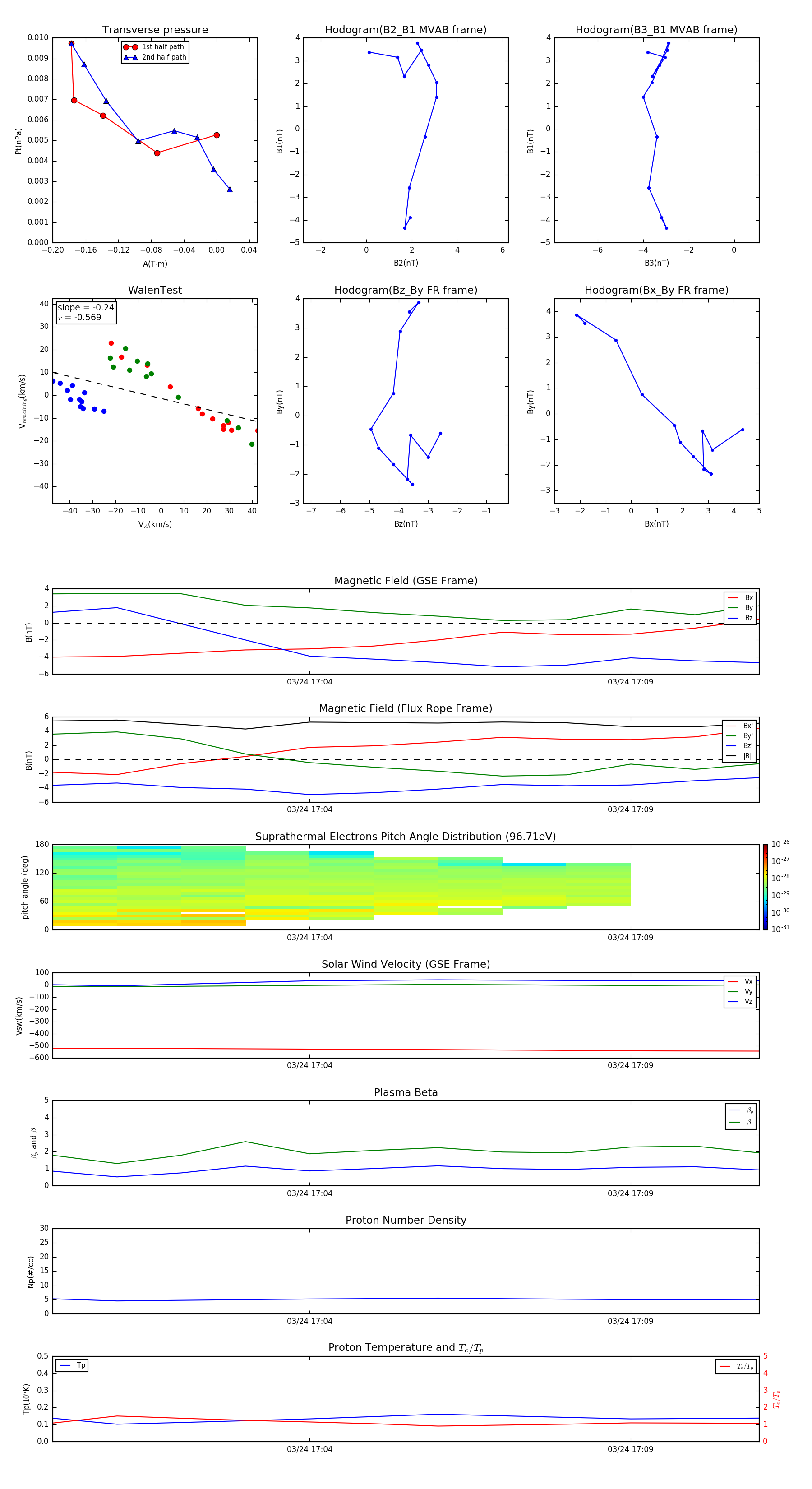
Task: Click the 'Np(#/cc)' y-axis label
Action: tap(31, 1272)
